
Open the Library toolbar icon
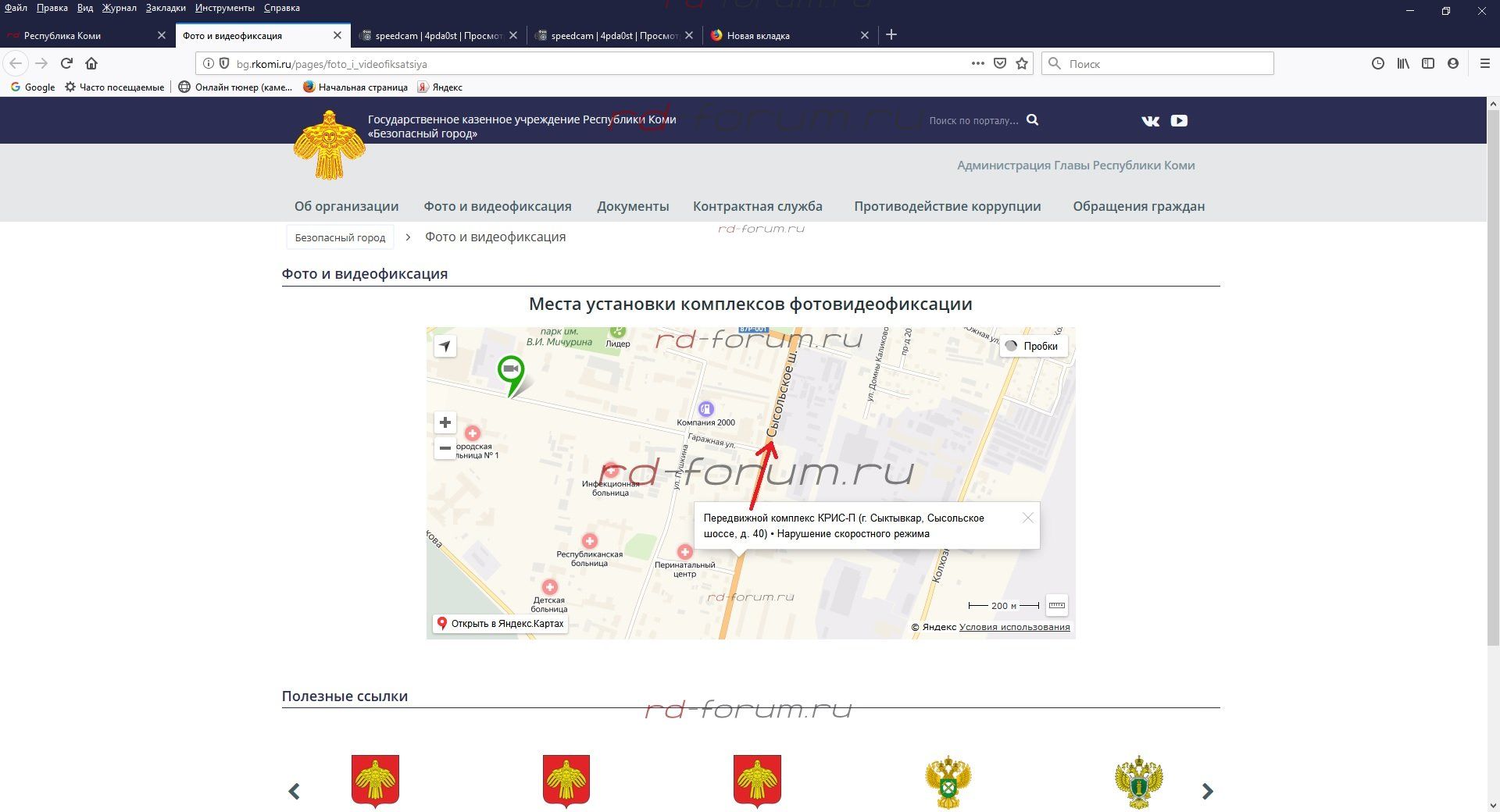pos(1403,63)
